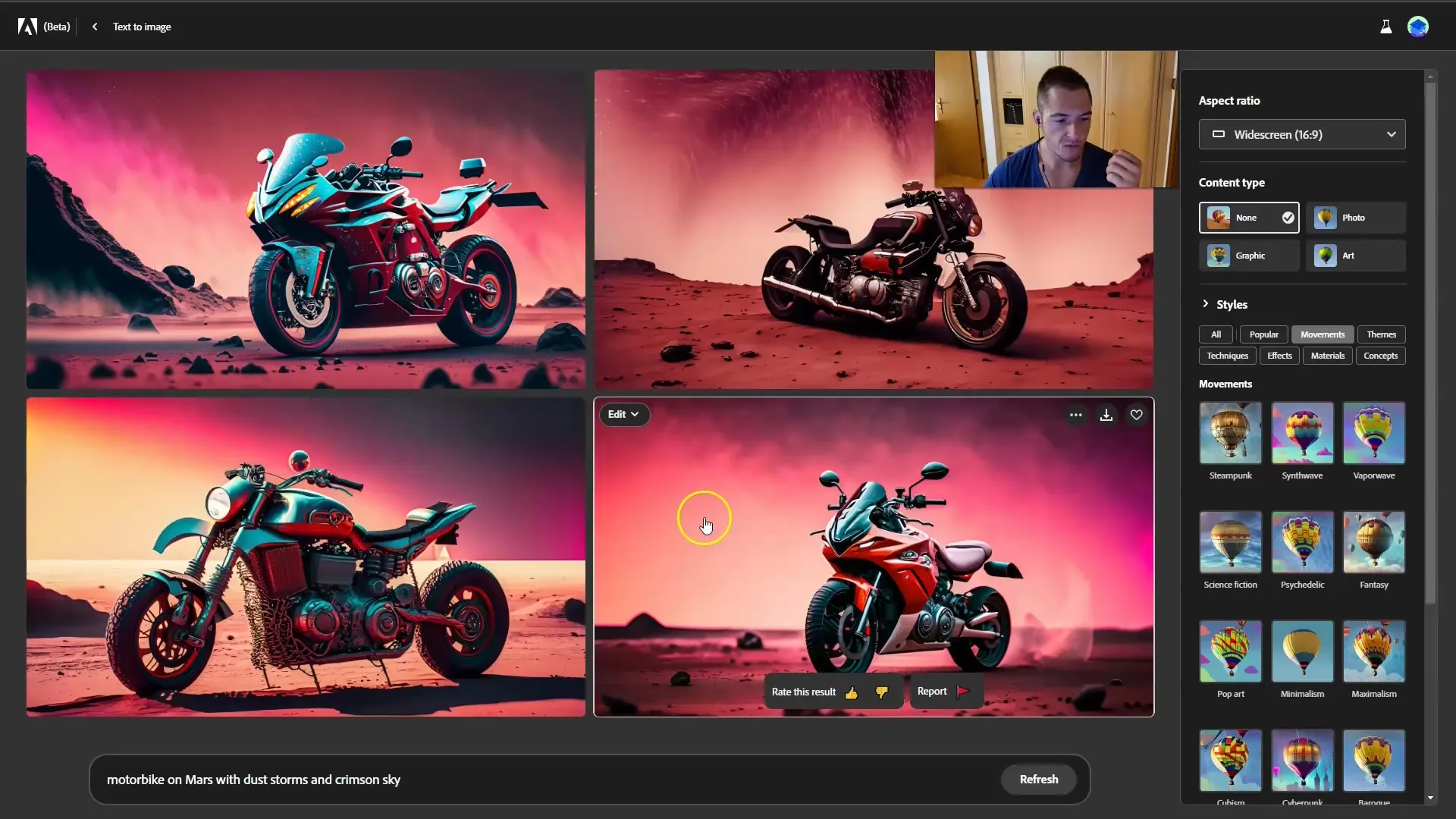Select the top-left teal motorbike image
Viewport: 1456px width, 819px height.
306,230
